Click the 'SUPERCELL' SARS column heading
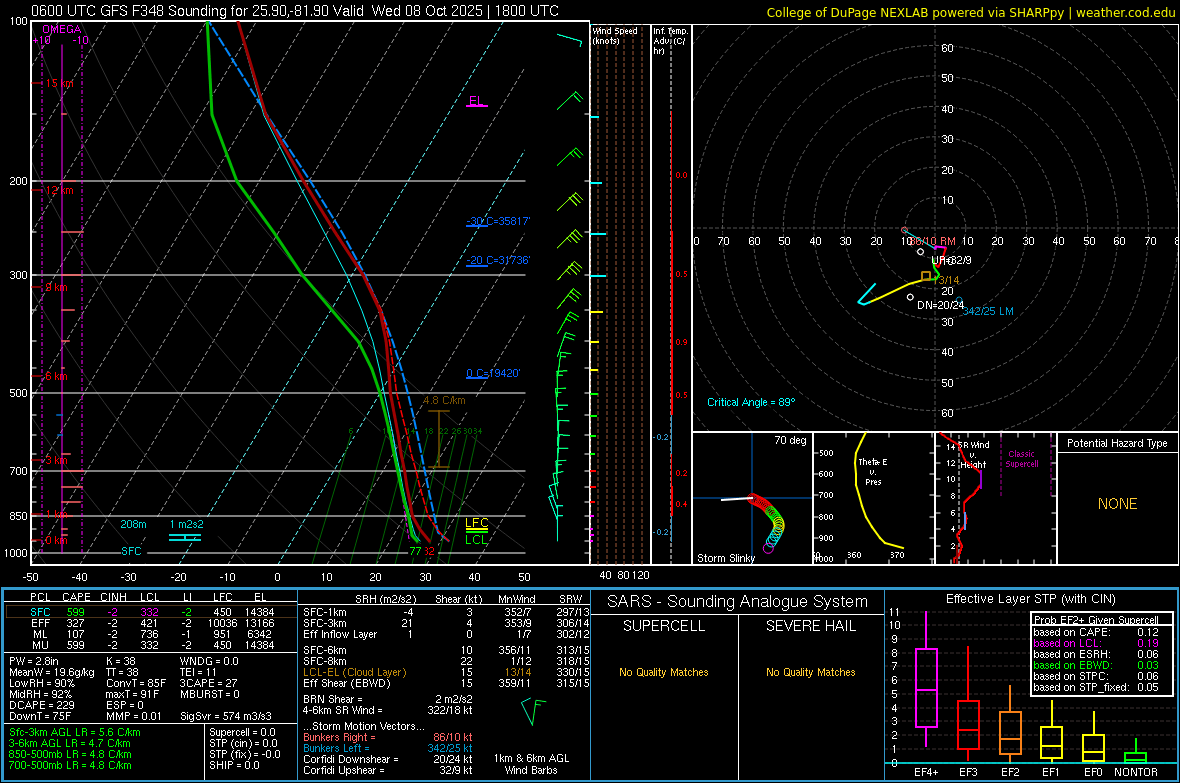The image size is (1180, 783). [x=664, y=626]
